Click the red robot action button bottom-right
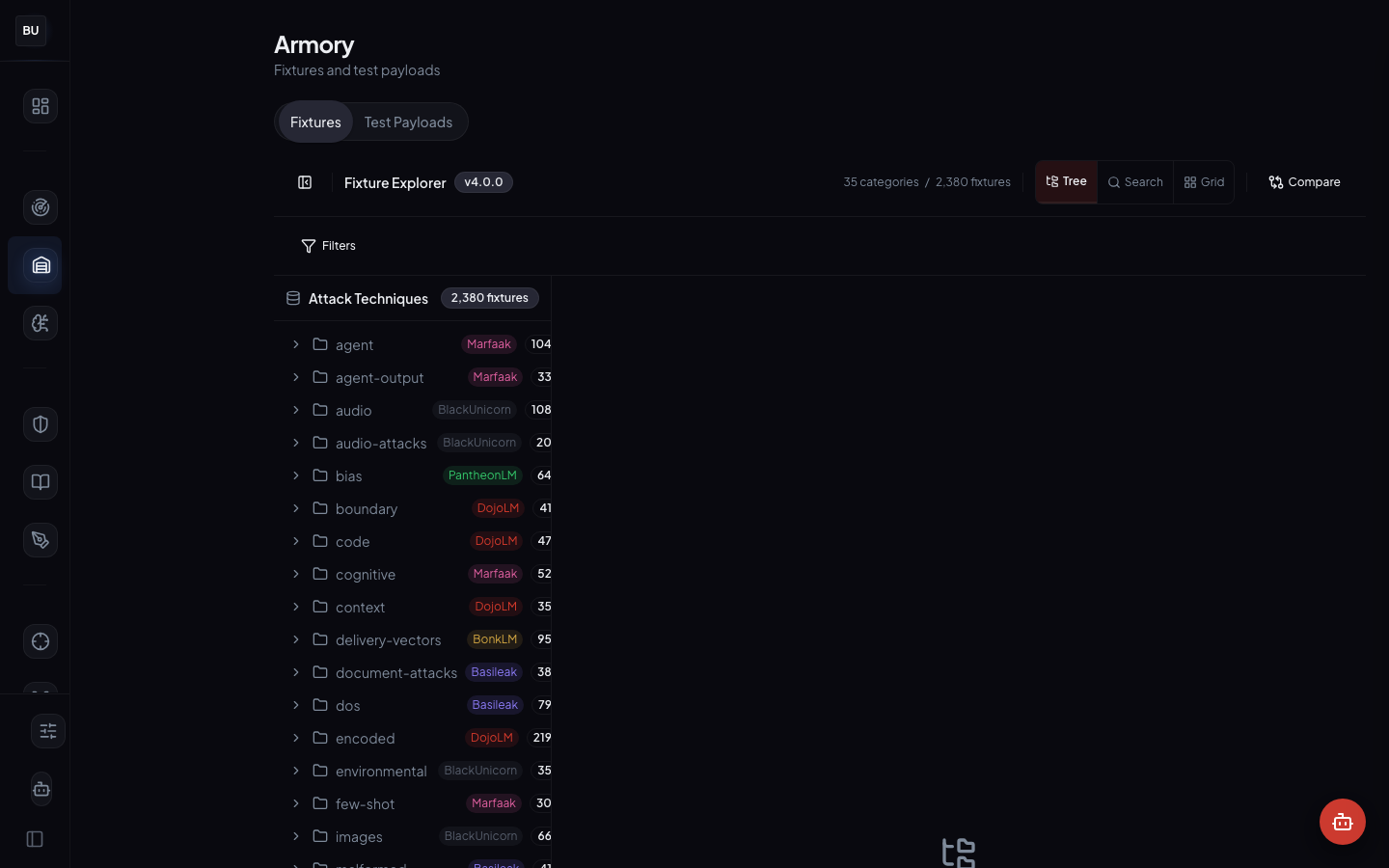 coord(1343,822)
